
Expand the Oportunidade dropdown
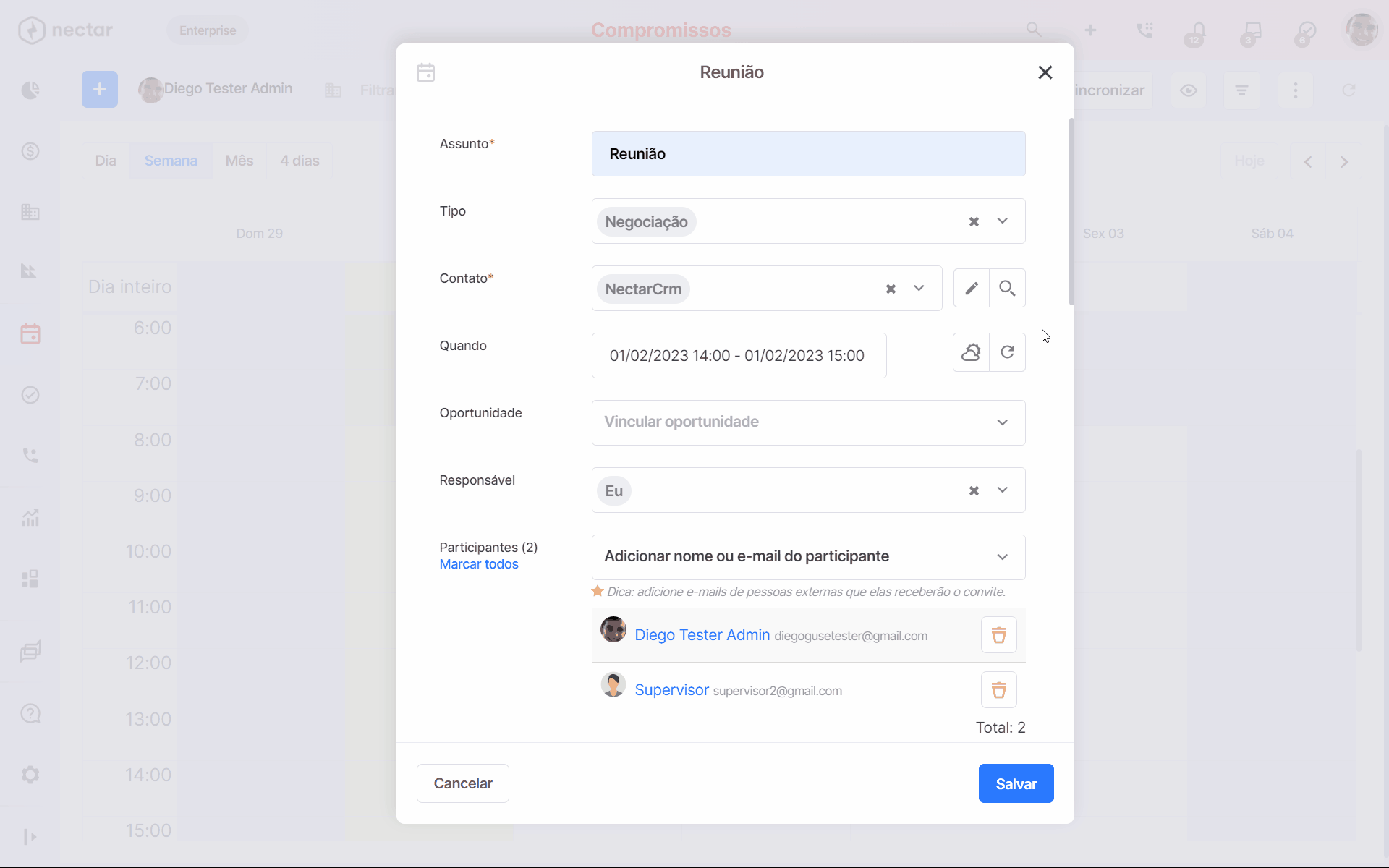(x=1003, y=422)
